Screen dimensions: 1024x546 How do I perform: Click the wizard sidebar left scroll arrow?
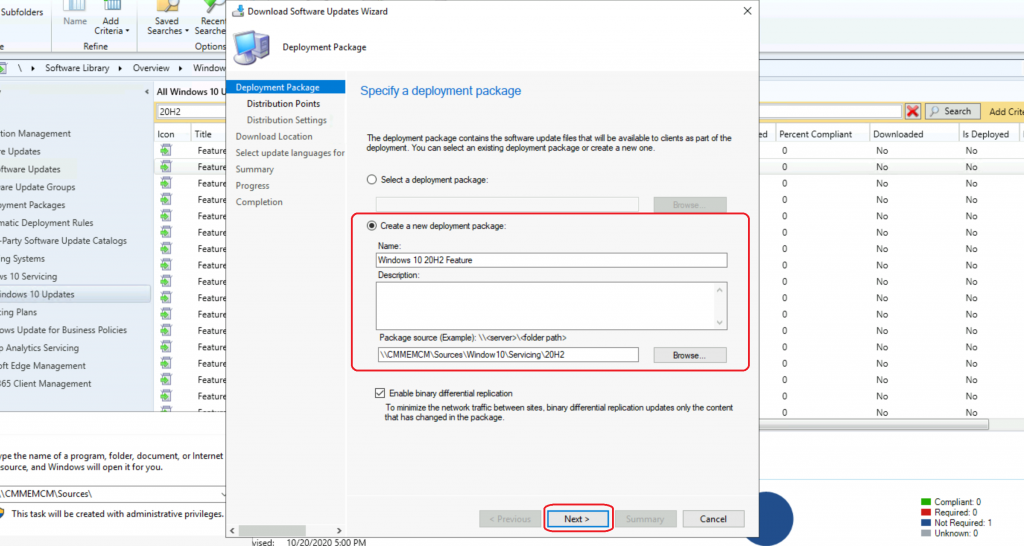coord(232,530)
